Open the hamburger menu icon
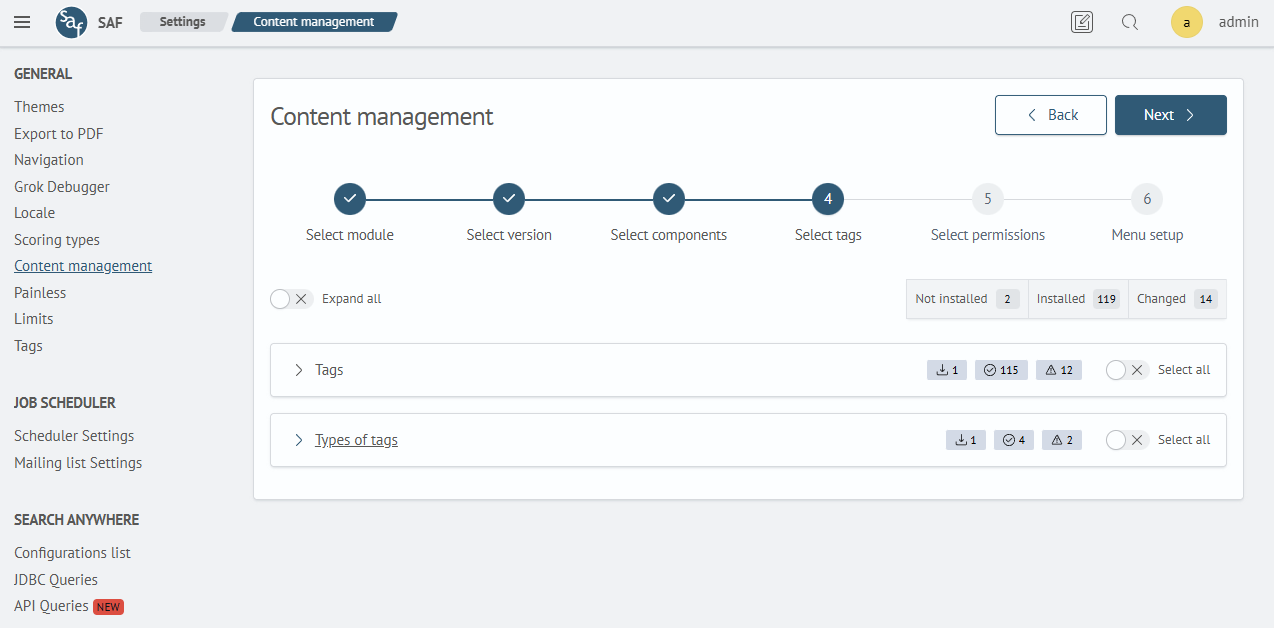 pyautogui.click(x=22, y=22)
